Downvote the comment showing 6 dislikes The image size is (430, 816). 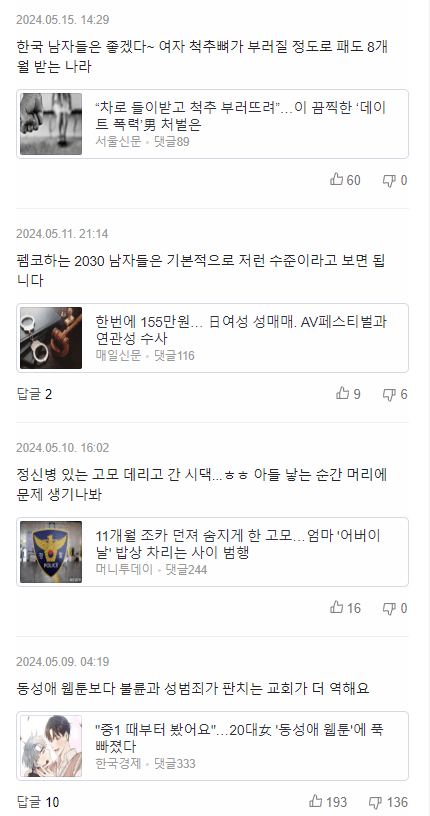tap(395, 394)
